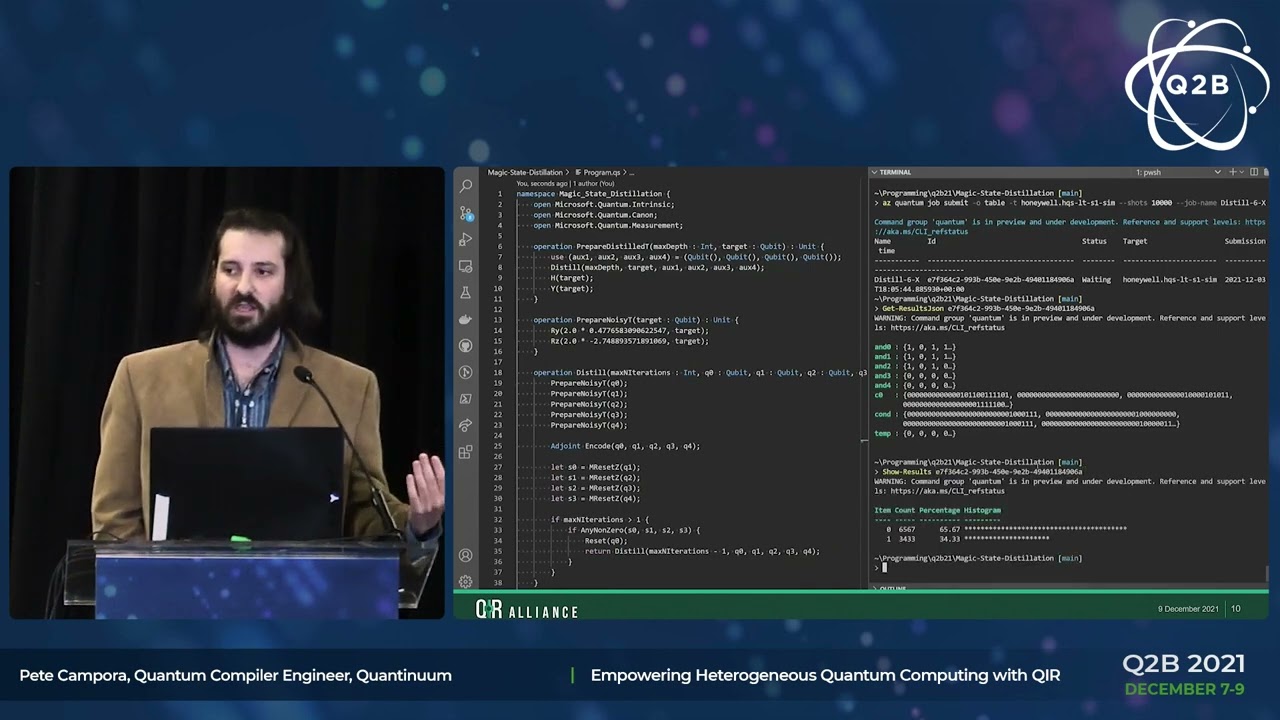The image size is (1280, 720).
Task: Click 'return Distill(maxNIterations - 1...' line
Action: click(x=702, y=551)
